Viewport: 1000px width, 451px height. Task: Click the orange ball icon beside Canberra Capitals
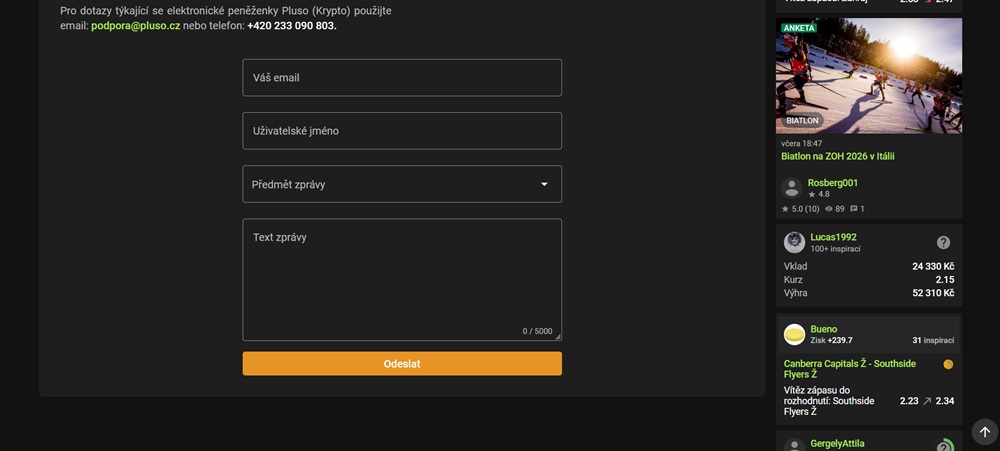948,364
